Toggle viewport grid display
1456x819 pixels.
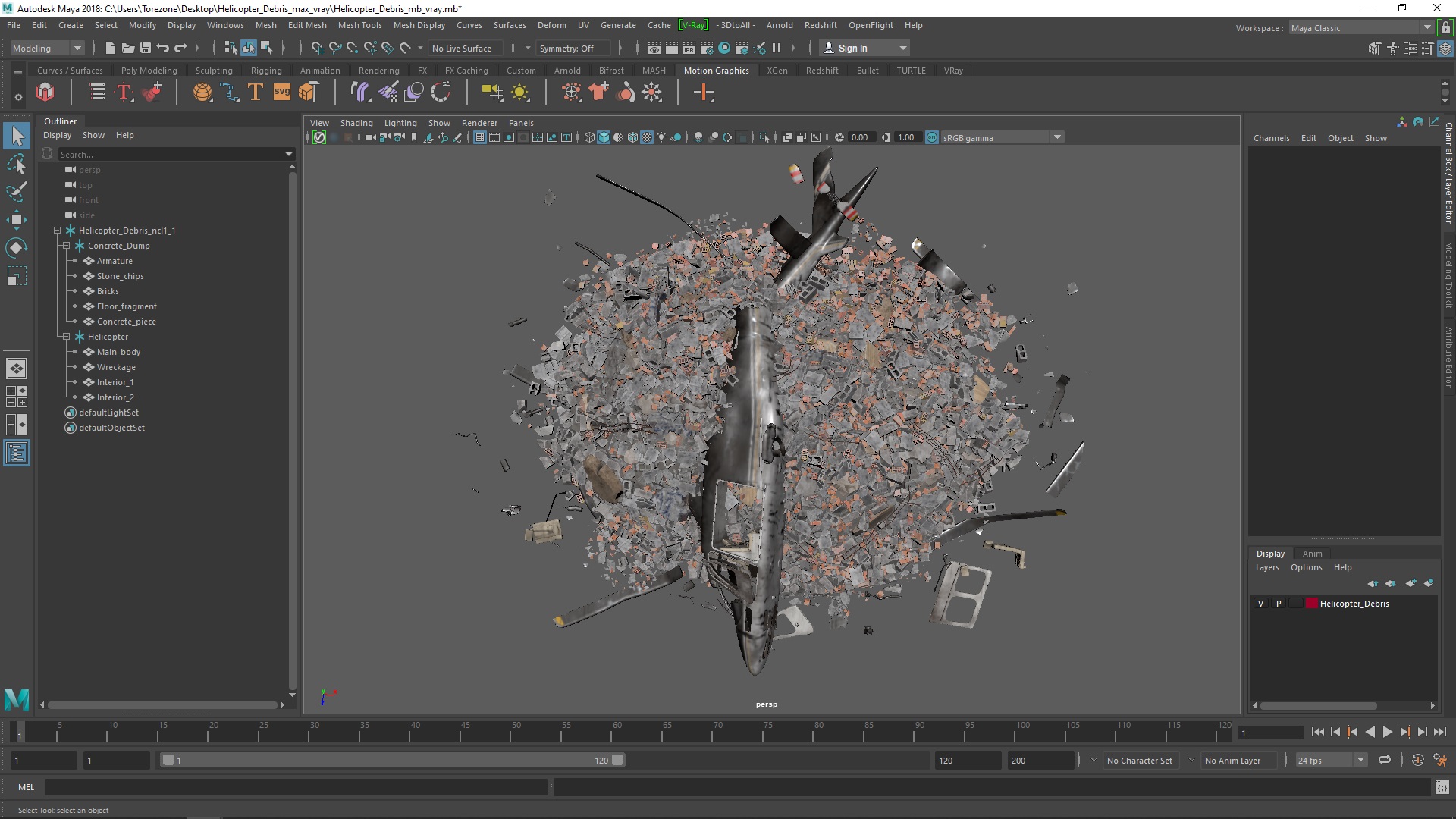point(480,137)
